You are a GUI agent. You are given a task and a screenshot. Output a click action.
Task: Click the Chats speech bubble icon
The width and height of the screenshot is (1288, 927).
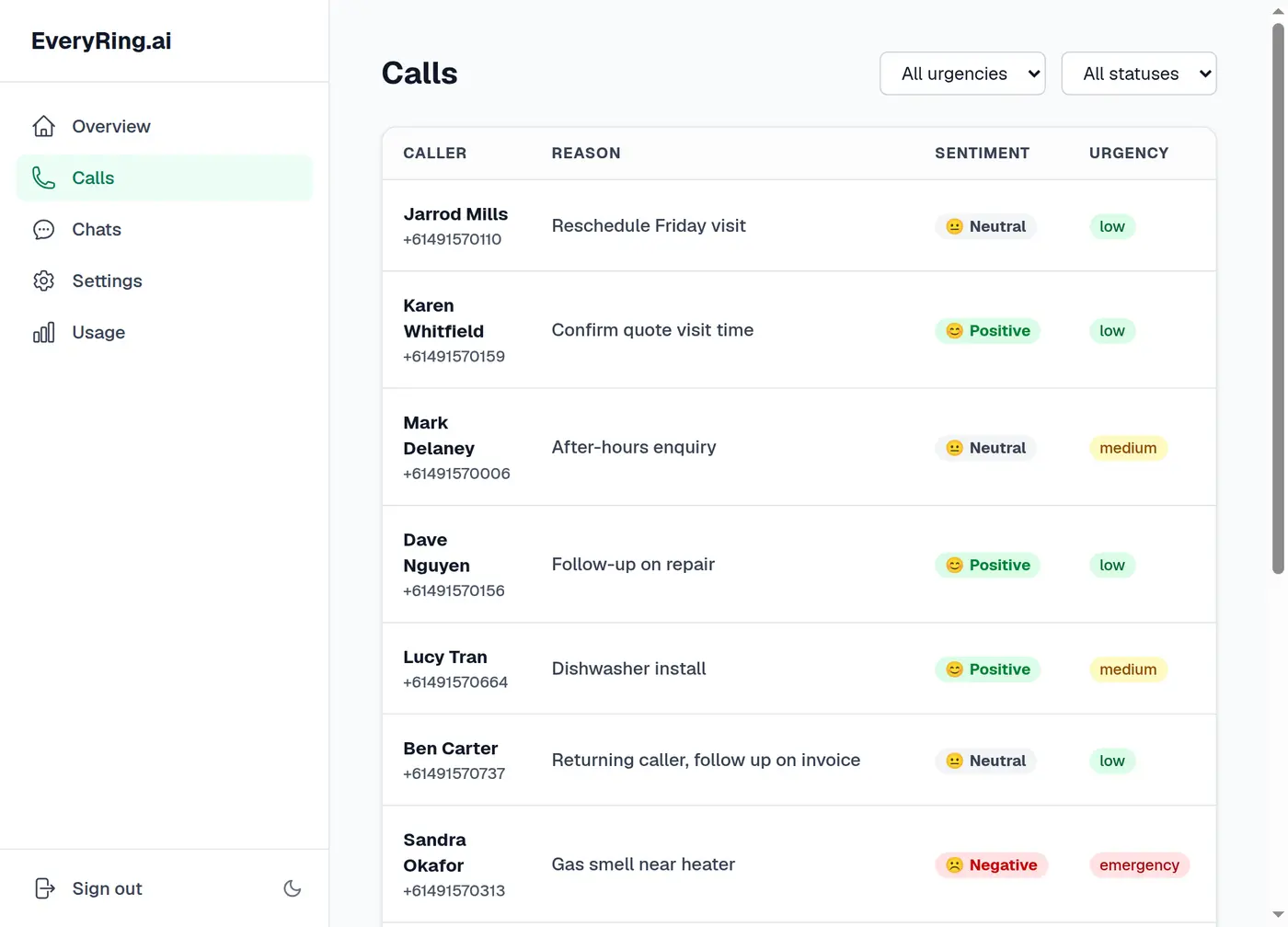tap(43, 229)
